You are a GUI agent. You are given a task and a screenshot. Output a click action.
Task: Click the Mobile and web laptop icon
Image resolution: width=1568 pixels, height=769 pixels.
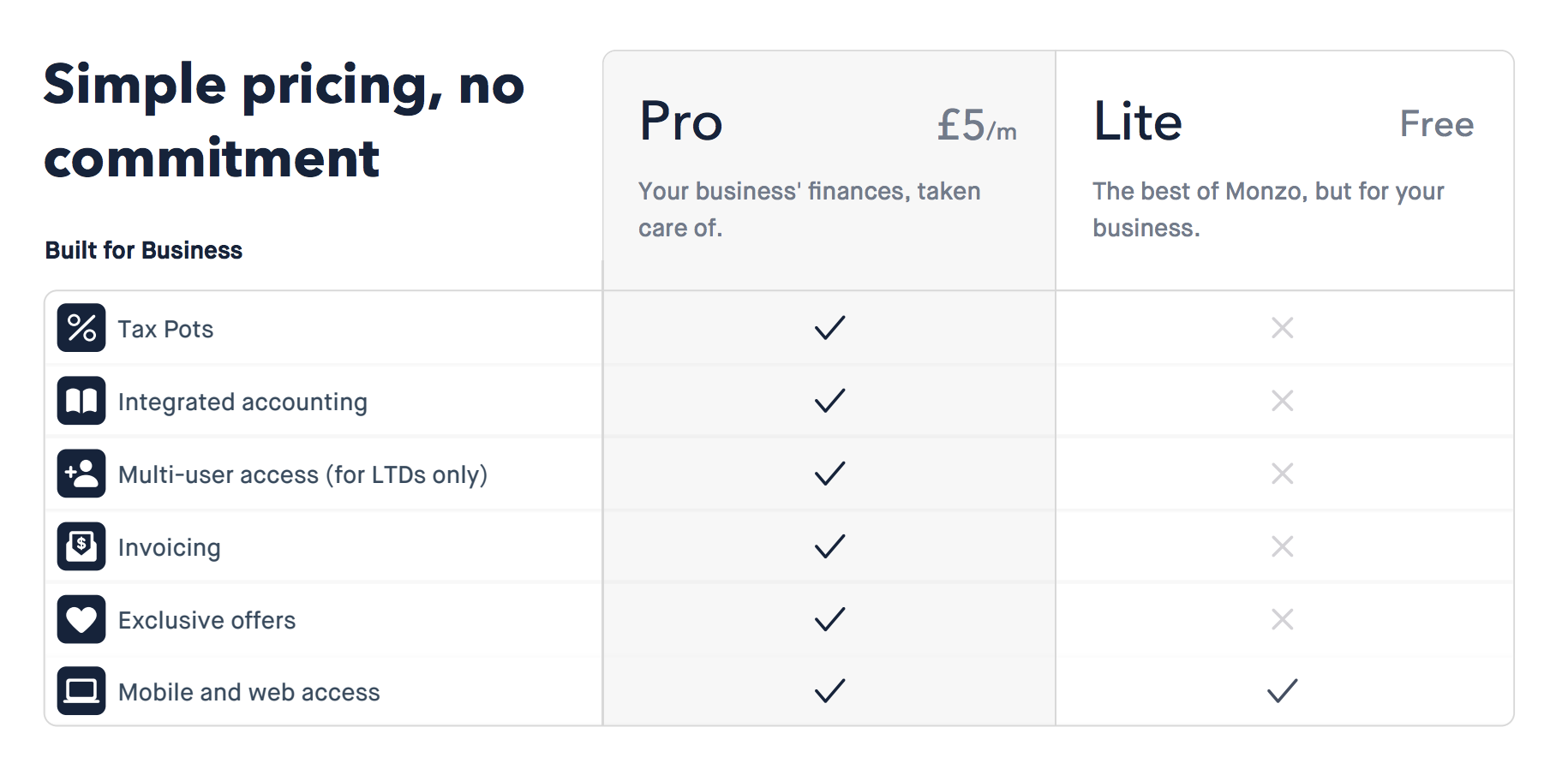click(81, 690)
